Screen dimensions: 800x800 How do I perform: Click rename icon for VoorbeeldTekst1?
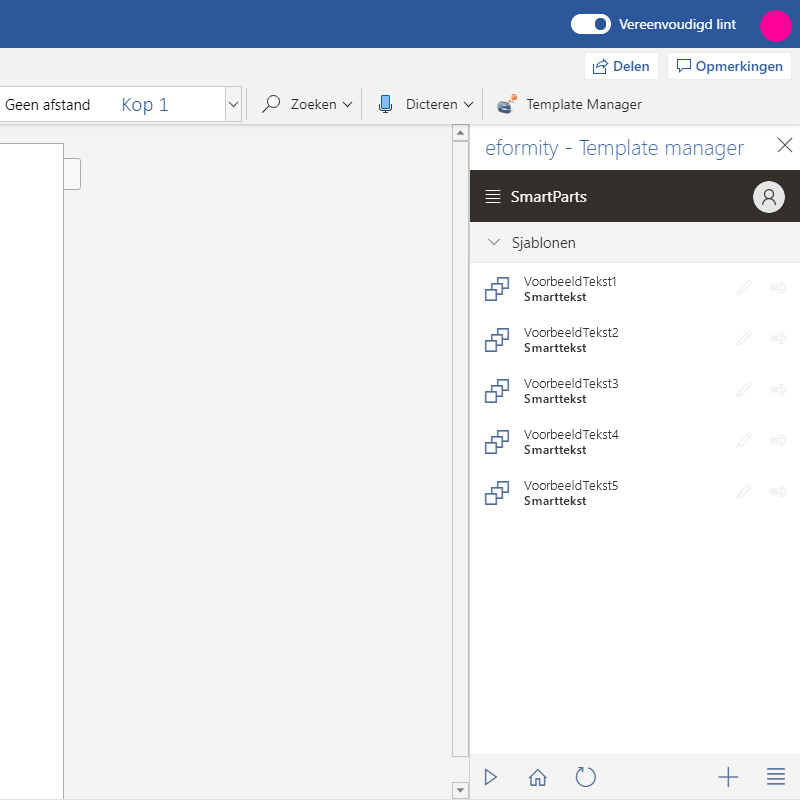pos(778,287)
